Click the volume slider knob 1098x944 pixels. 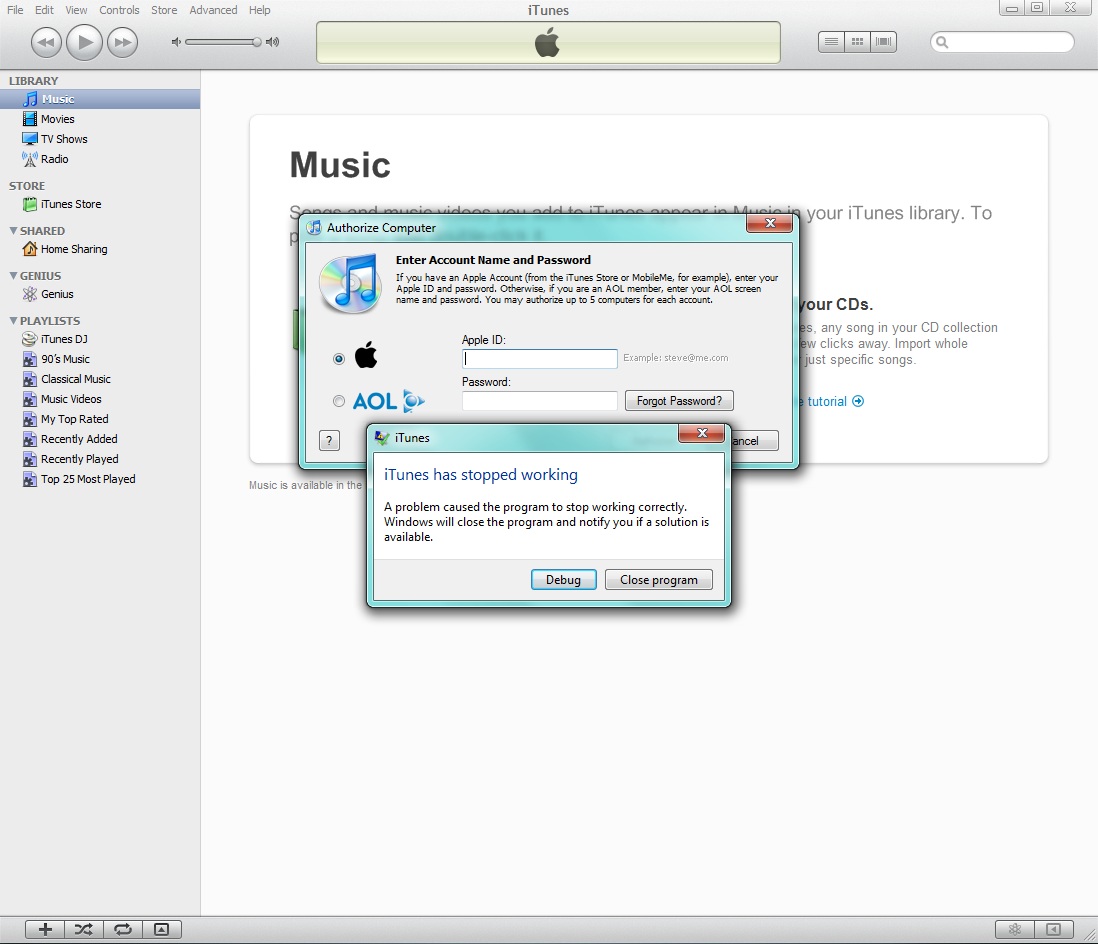[257, 42]
